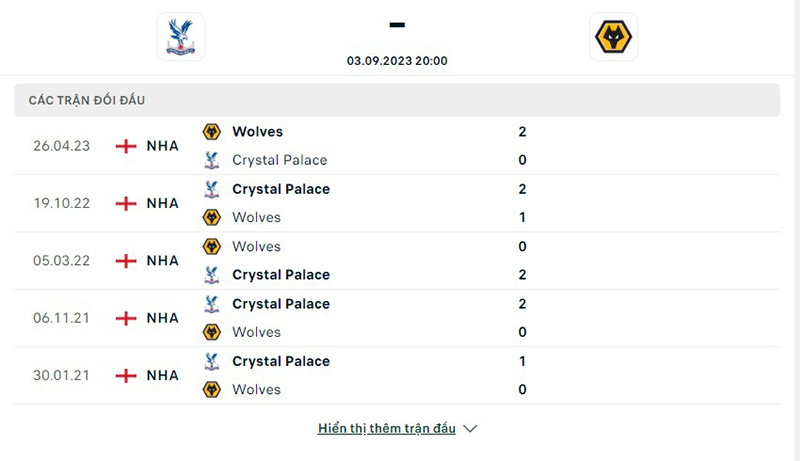Click Wolves logo in the 26.04.23 match
This screenshot has width=800, height=461.
212,132
